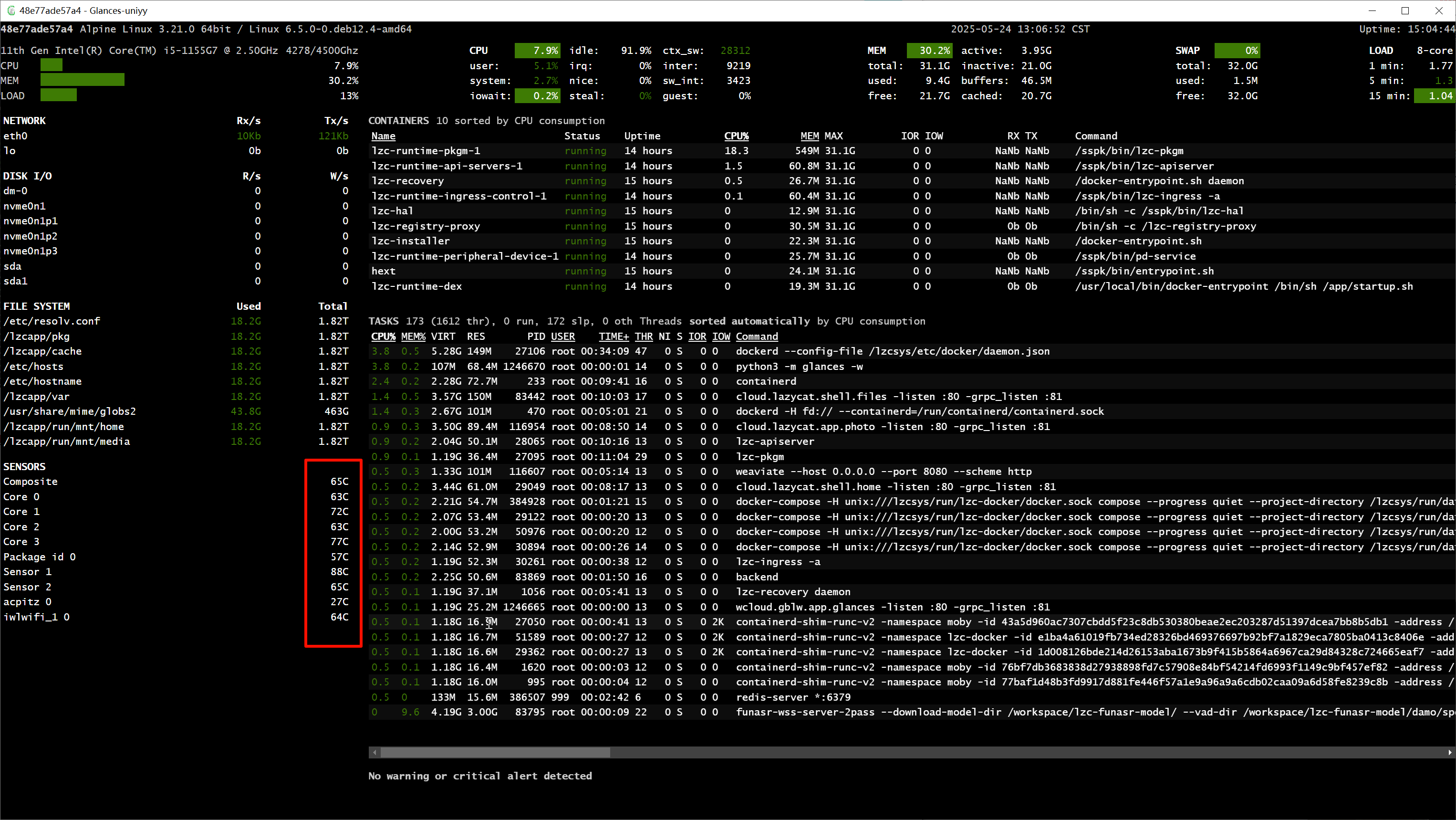Sort tasks by USER column header
Screen dimensions: 1456x820
pyautogui.click(x=563, y=336)
